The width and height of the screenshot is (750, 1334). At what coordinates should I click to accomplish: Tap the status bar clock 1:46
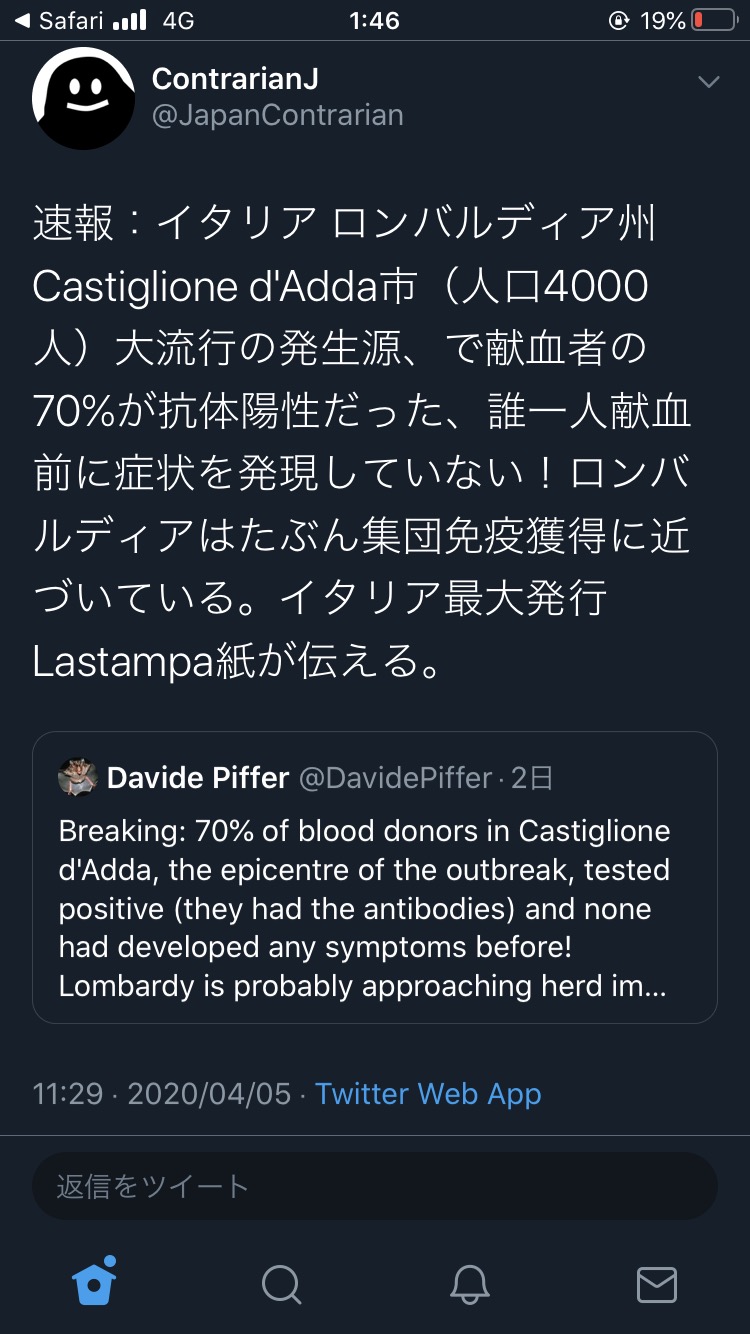coord(374,20)
